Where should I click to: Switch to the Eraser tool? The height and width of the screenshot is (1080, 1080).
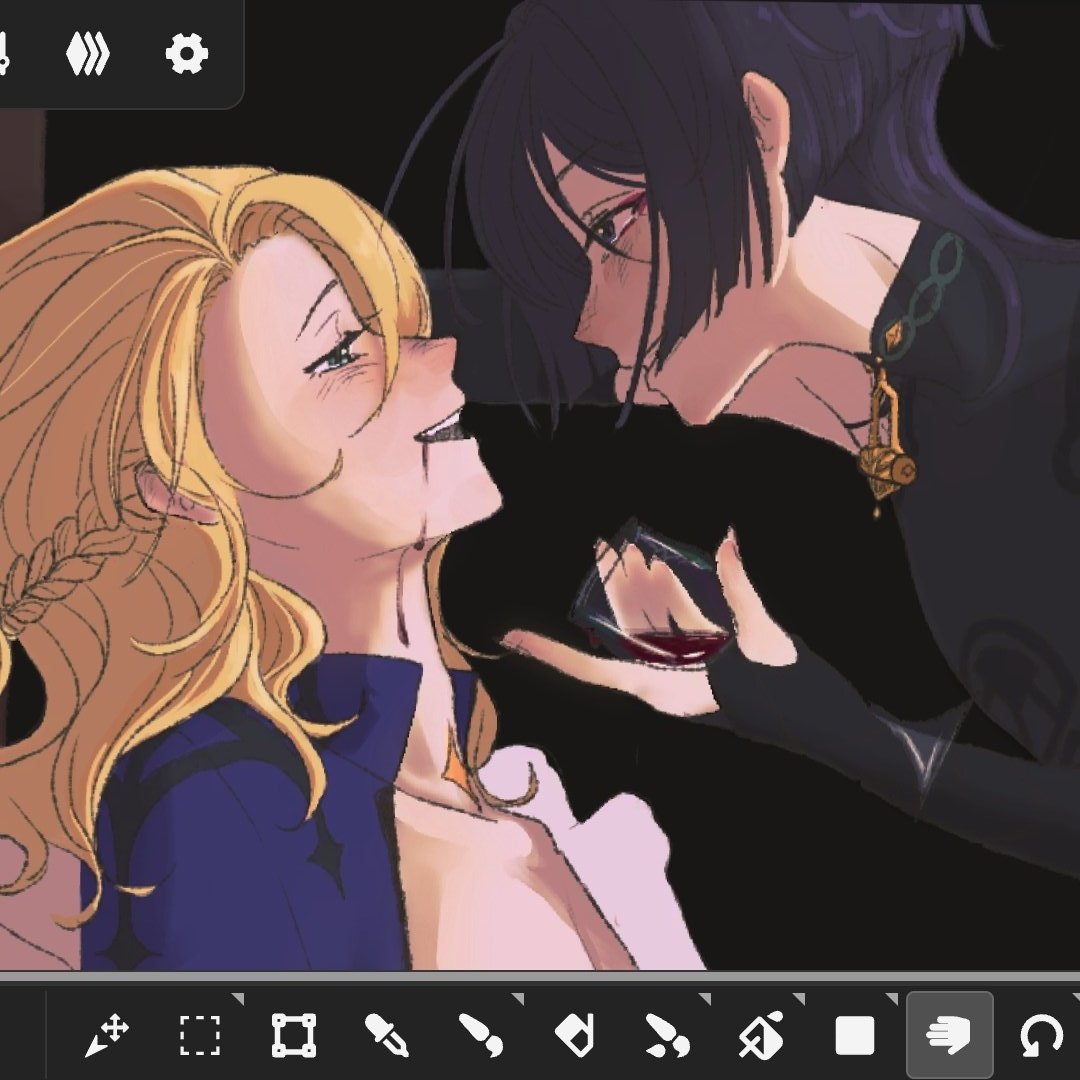[x=574, y=1035]
